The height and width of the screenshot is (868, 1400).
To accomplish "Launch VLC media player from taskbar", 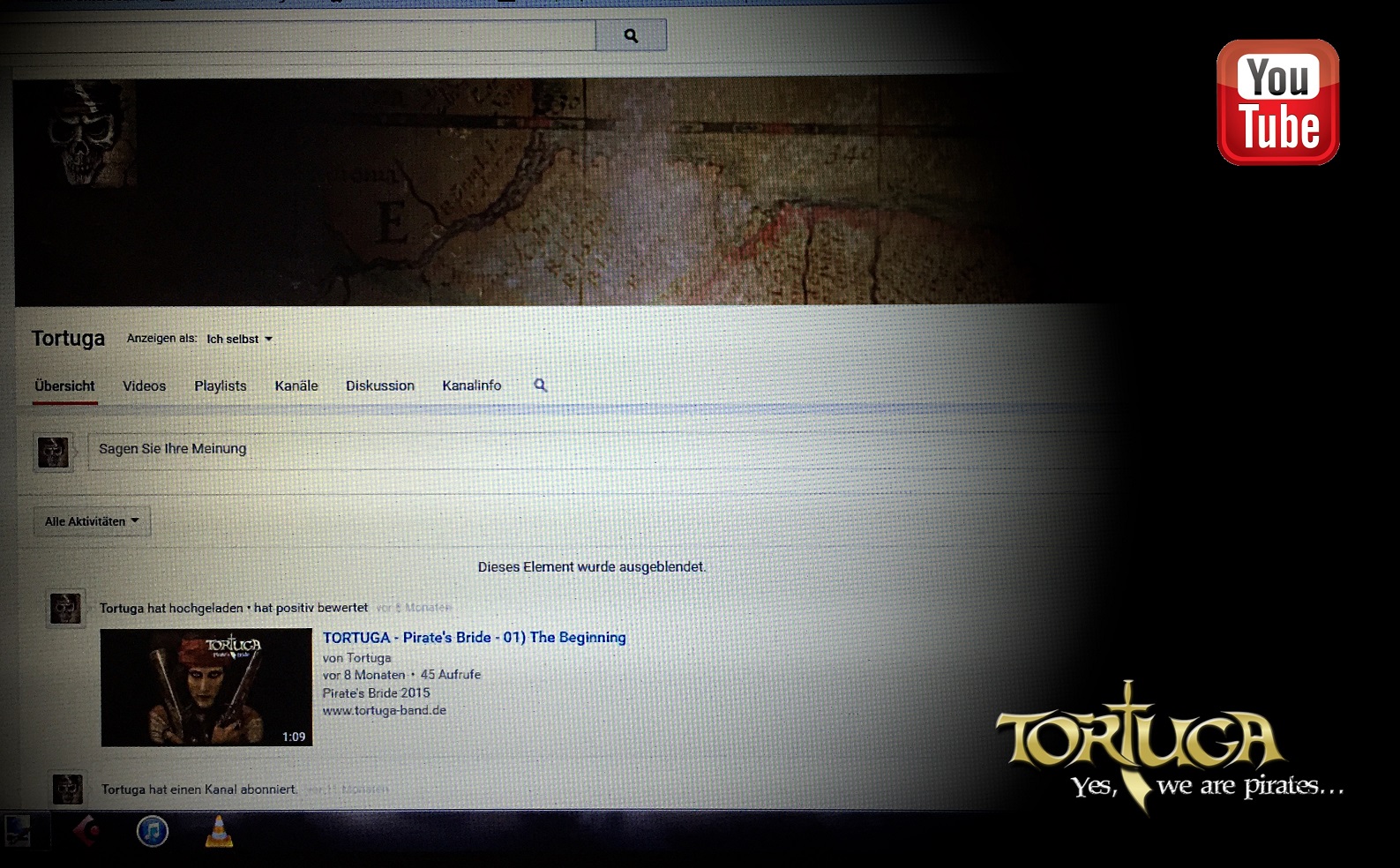I will (219, 831).
